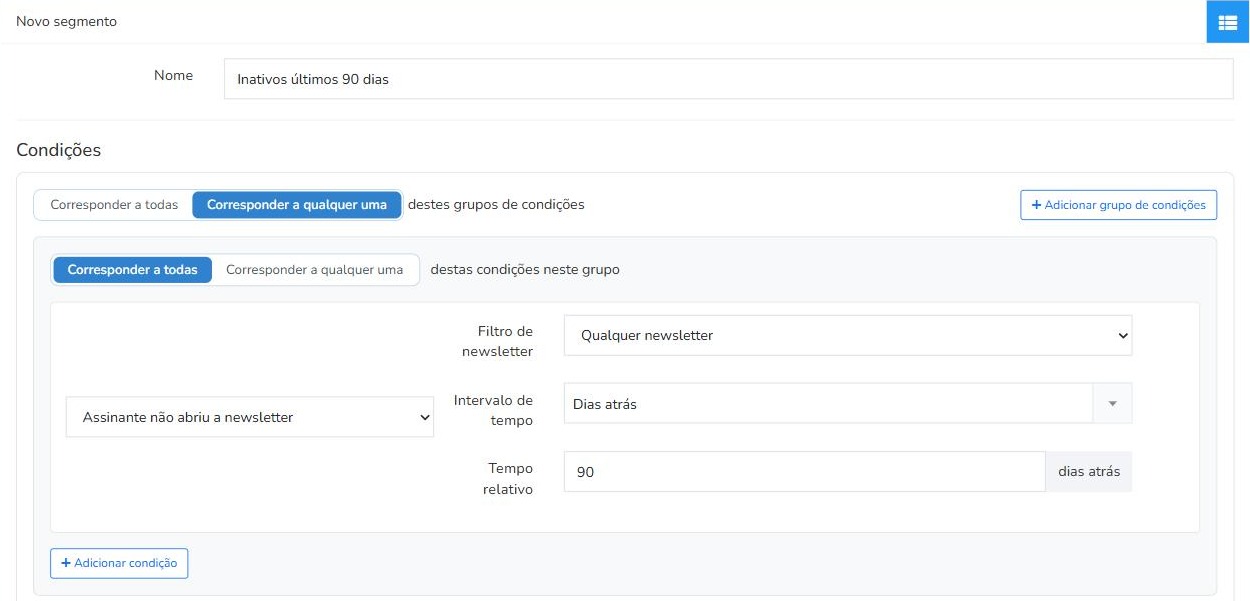Click 'destes grupos de condições' text
1250x601 pixels.
[x=496, y=204]
